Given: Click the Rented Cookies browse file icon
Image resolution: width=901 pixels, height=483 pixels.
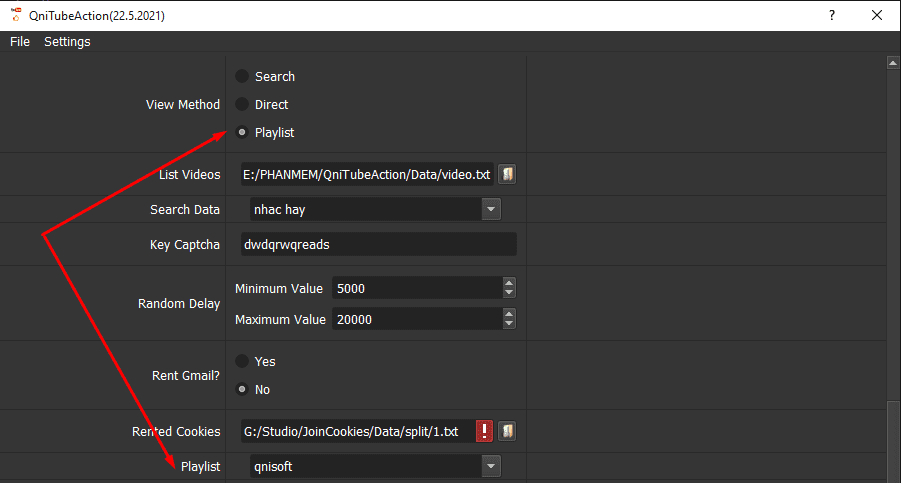Looking at the screenshot, I should [x=507, y=431].
